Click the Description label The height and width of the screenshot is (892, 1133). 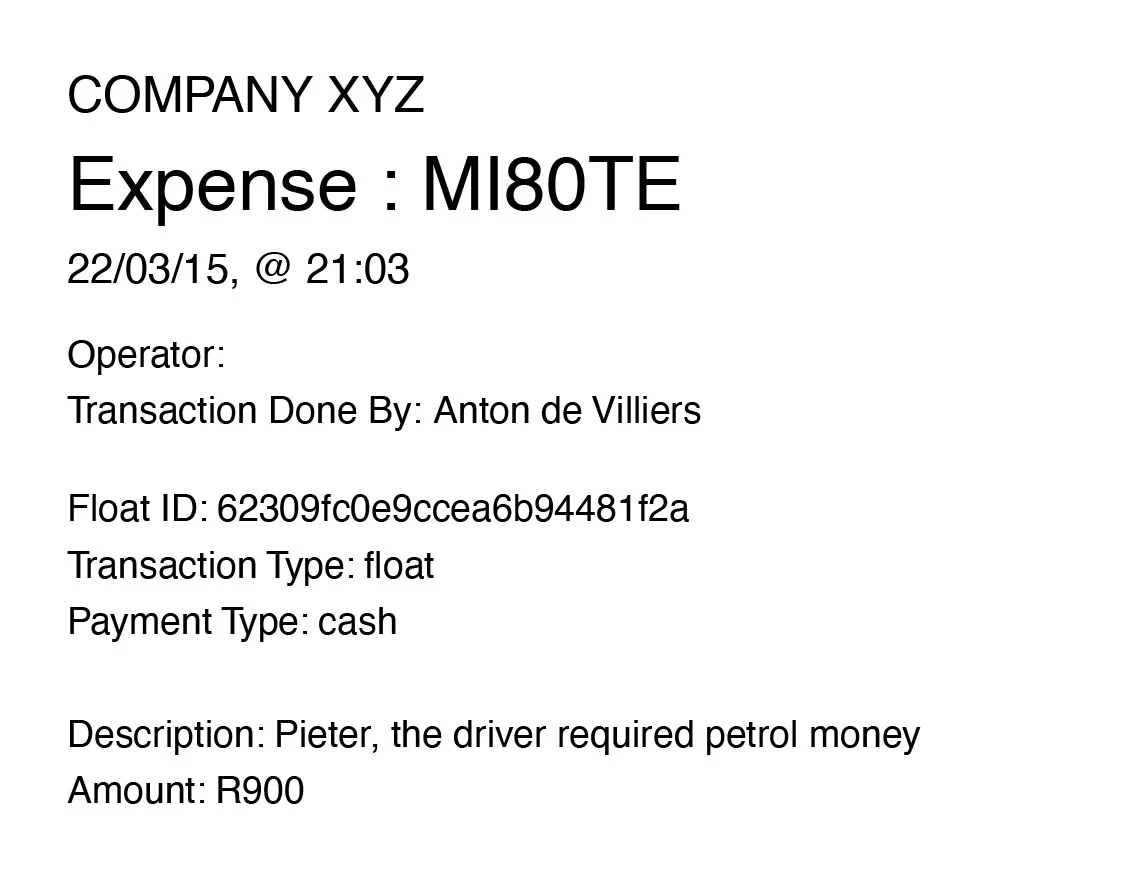coord(166,735)
